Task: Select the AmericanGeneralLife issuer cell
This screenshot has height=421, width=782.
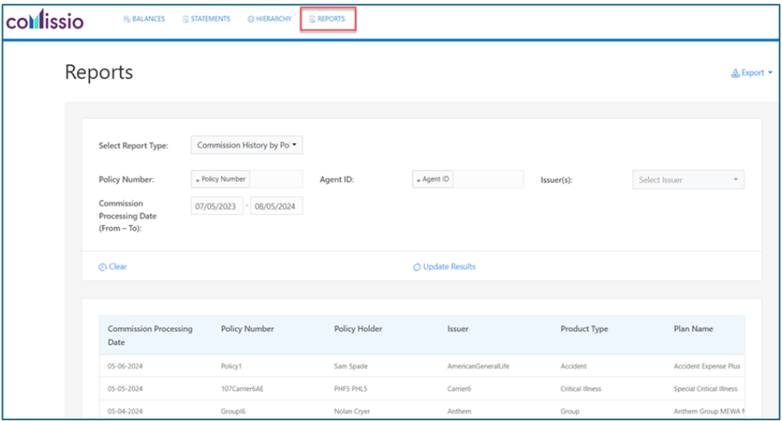Action: click(x=478, y=366)
